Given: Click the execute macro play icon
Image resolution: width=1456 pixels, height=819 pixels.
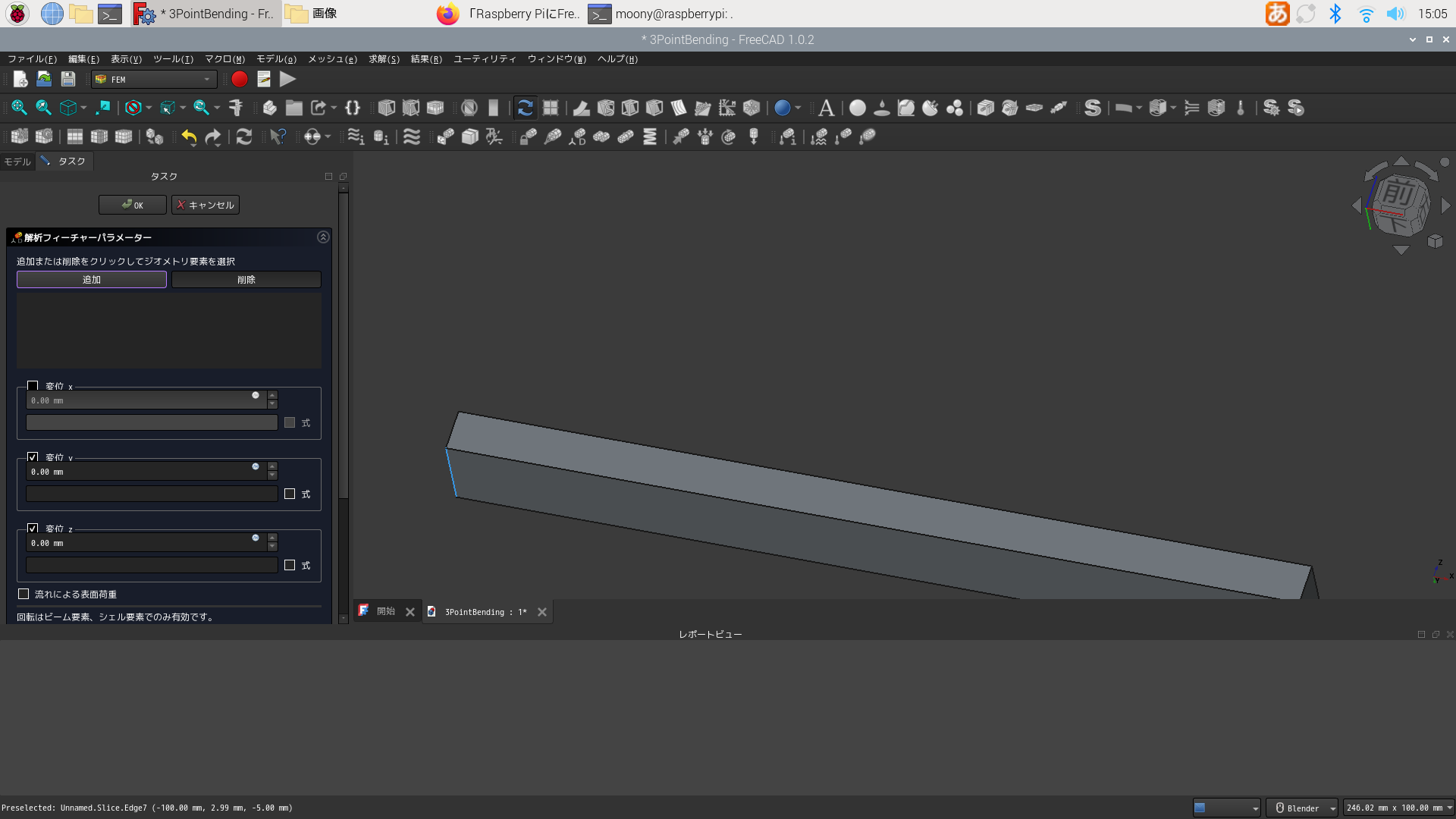Looking at the screenshot, I should tap(287, 79).
